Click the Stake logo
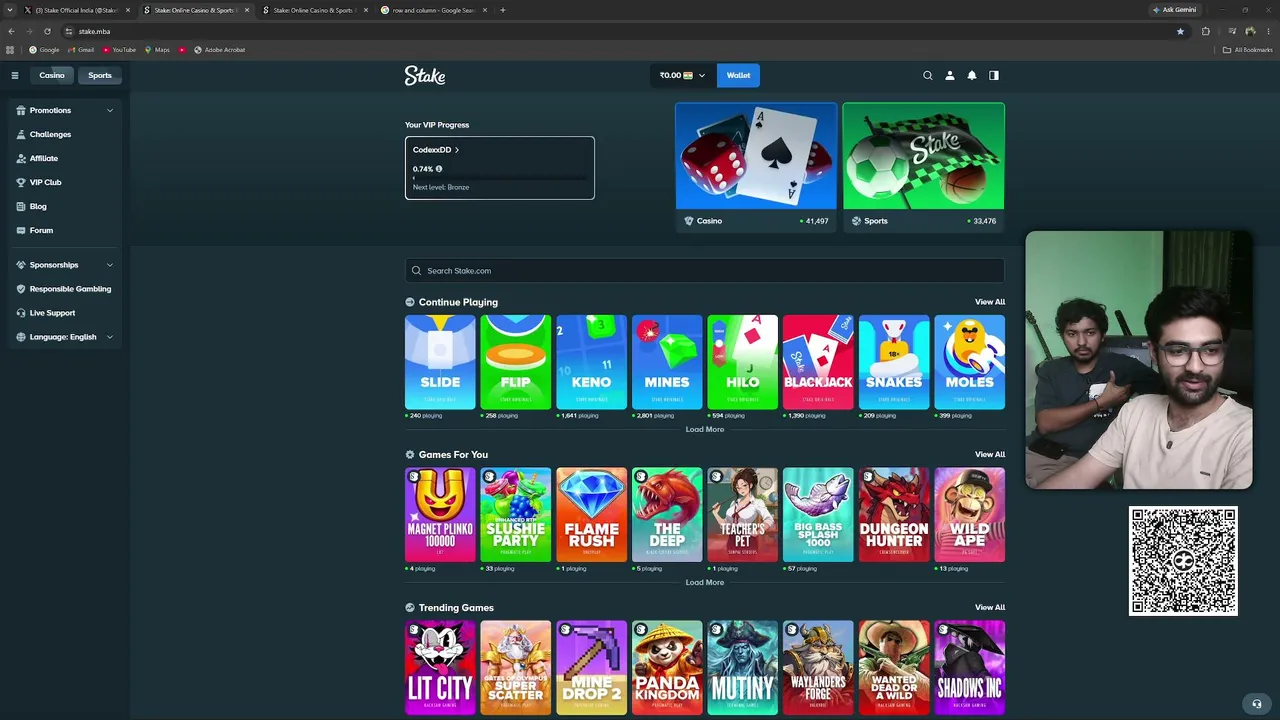This screenshot has height=720, width=1280. tap(425, 76)
